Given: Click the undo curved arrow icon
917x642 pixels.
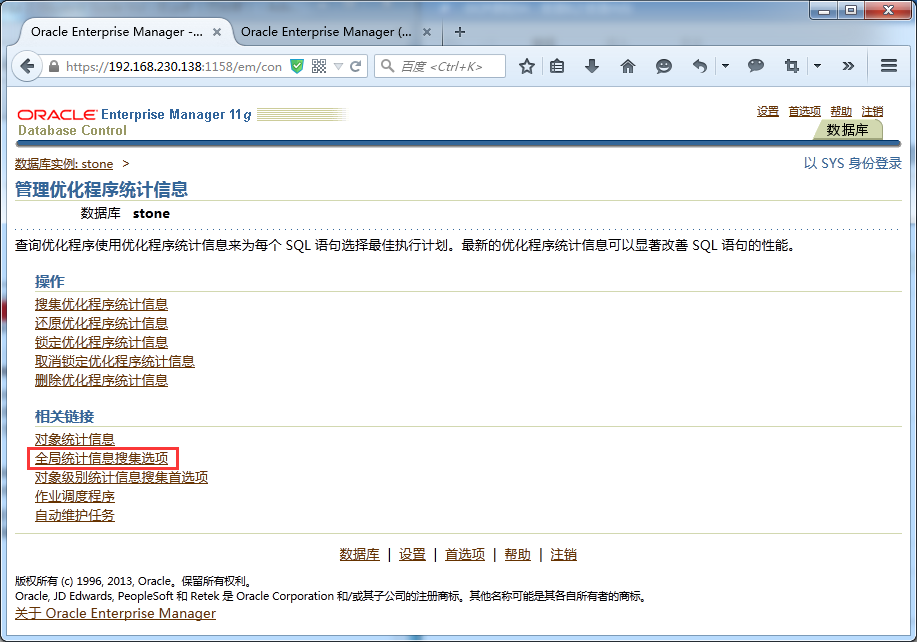Looking at the screenshot, I should coord(700,66).
